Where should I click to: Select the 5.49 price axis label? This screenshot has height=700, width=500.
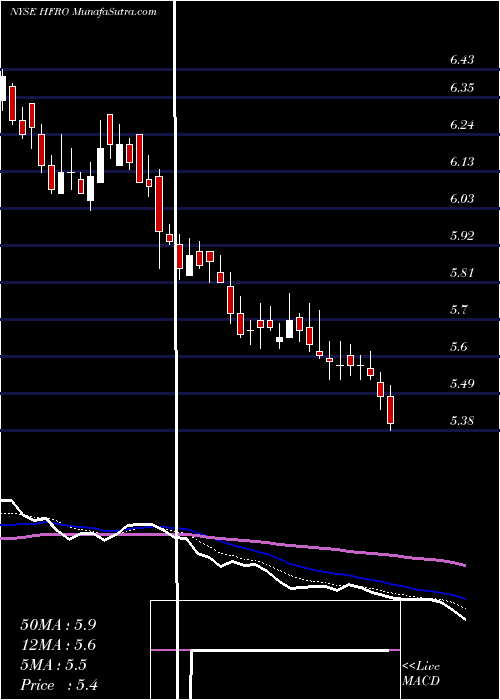click(462, 384)
